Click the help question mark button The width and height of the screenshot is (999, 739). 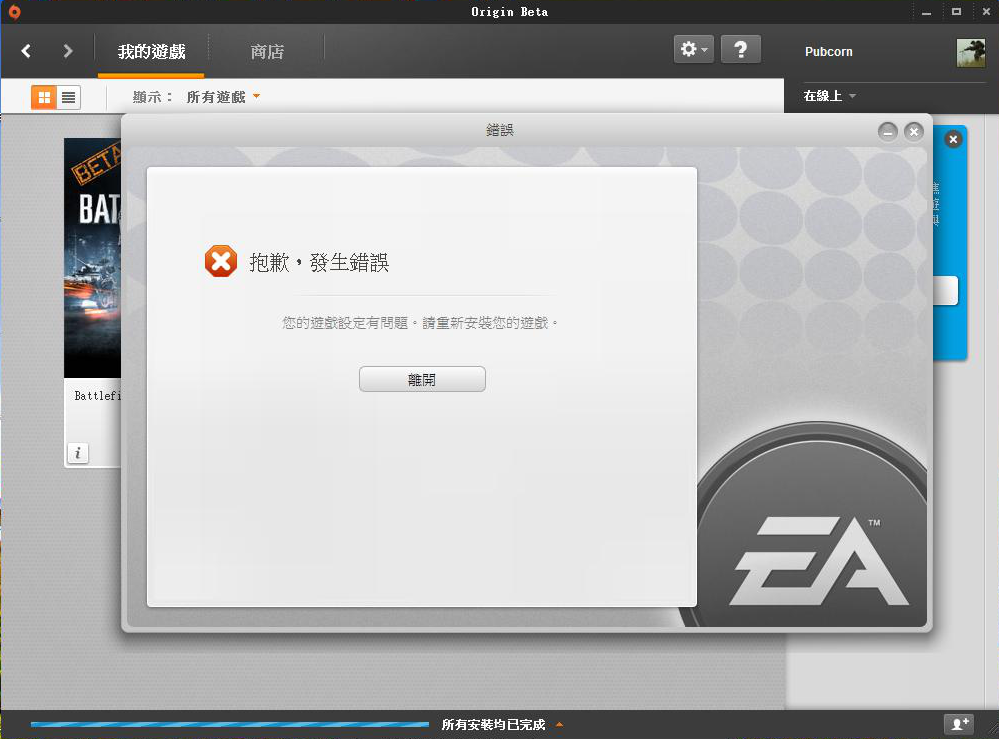click(x=740, y=49)
